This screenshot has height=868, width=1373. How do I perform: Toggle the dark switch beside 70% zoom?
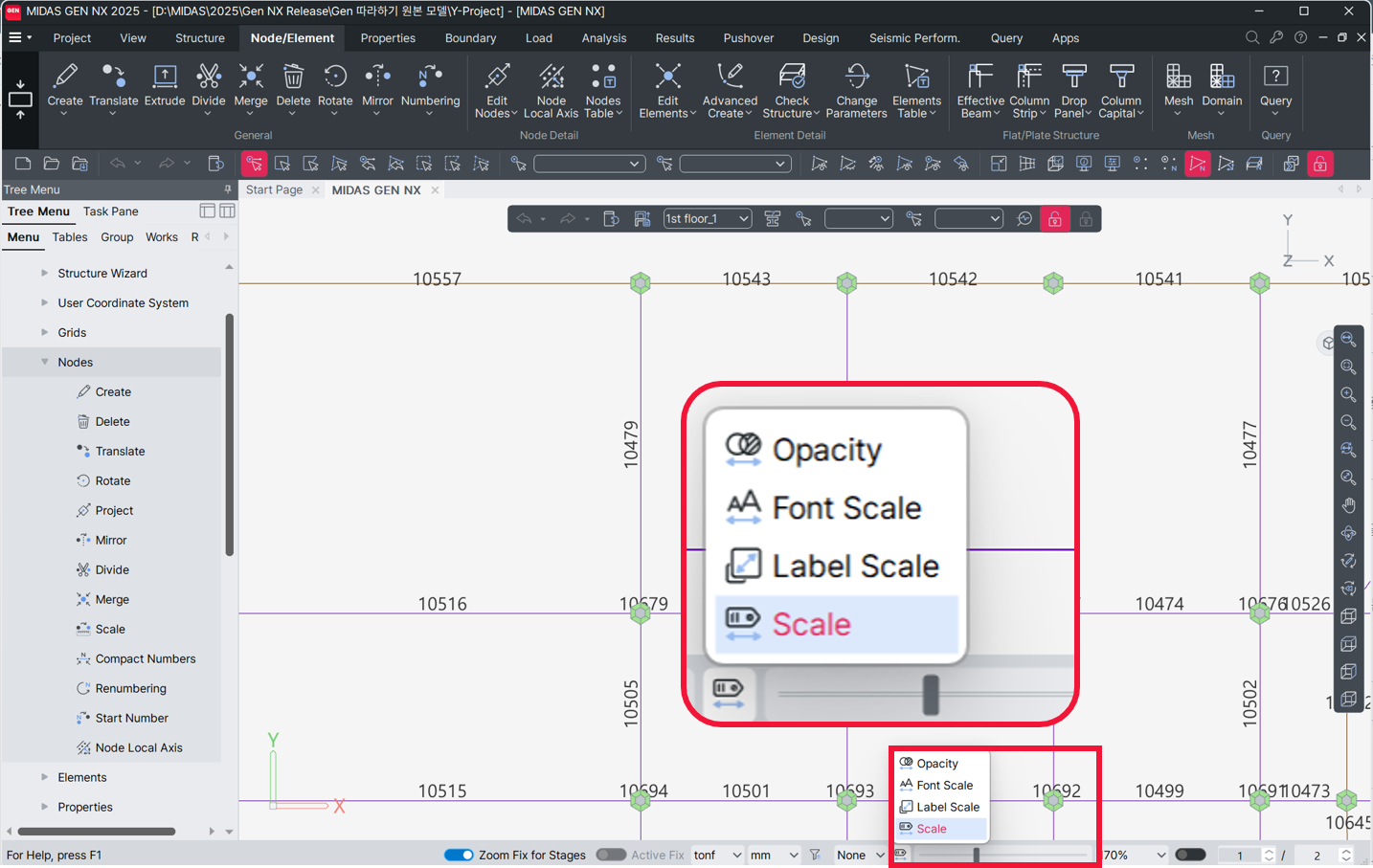(x=1190, y=855)
